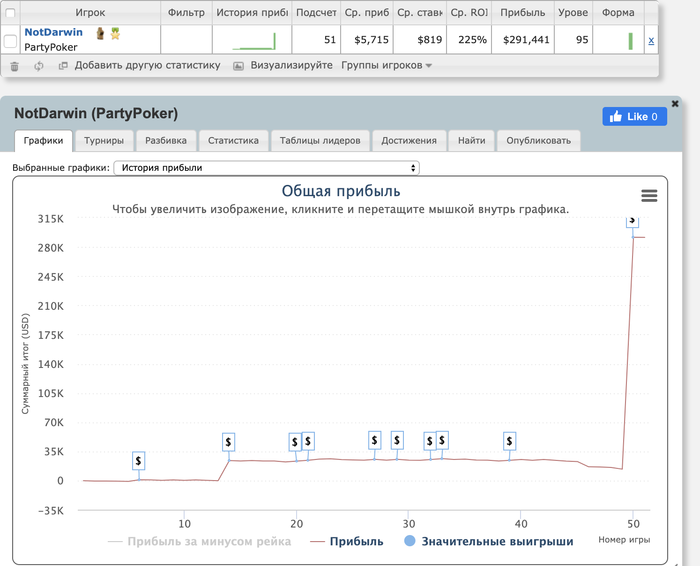This screenshot has width=700, height=566.
Task: Open the 'История прибыли' graph dropdown
Action: tap(267, 168)
